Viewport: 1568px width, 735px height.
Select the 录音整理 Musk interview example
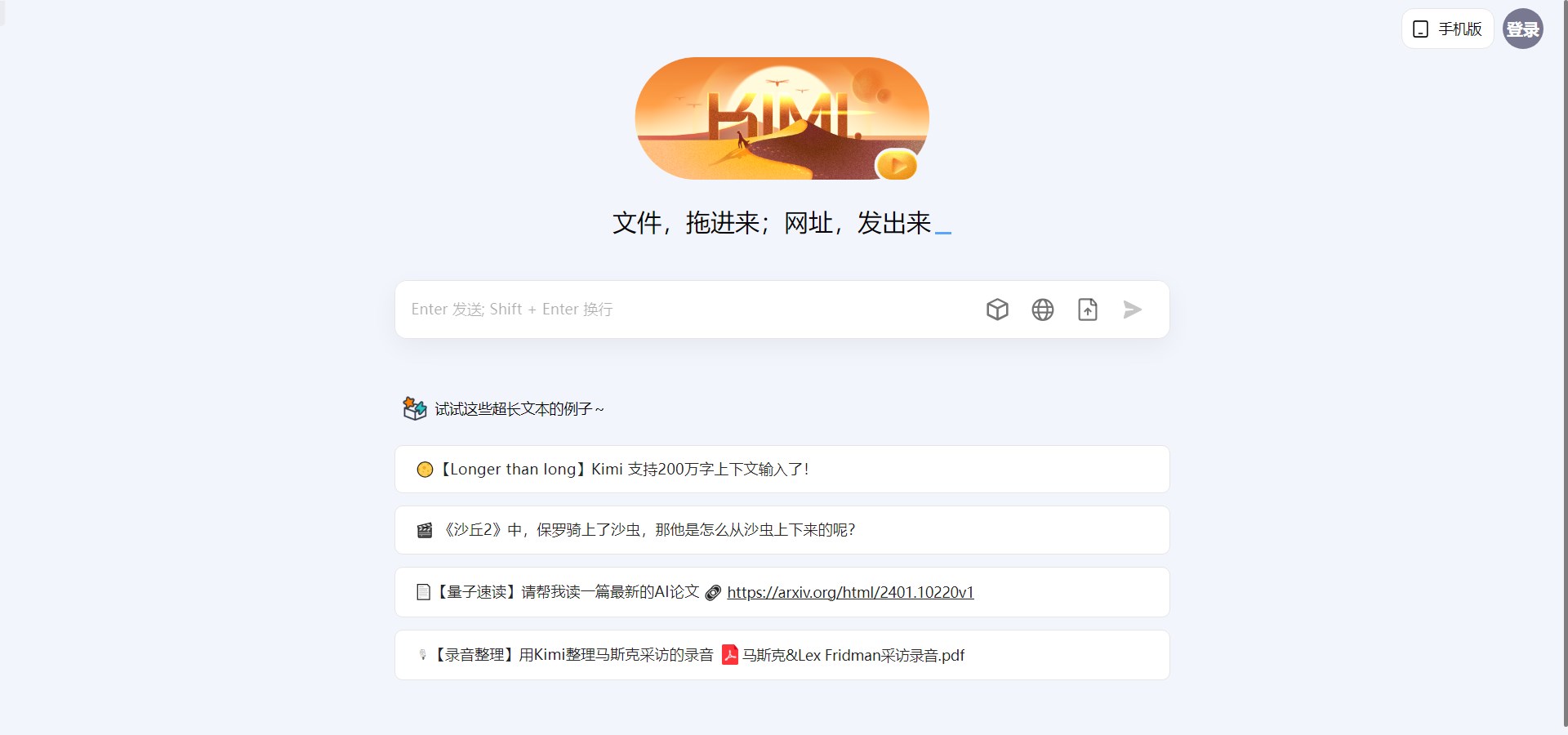click(x=782, y=655)
